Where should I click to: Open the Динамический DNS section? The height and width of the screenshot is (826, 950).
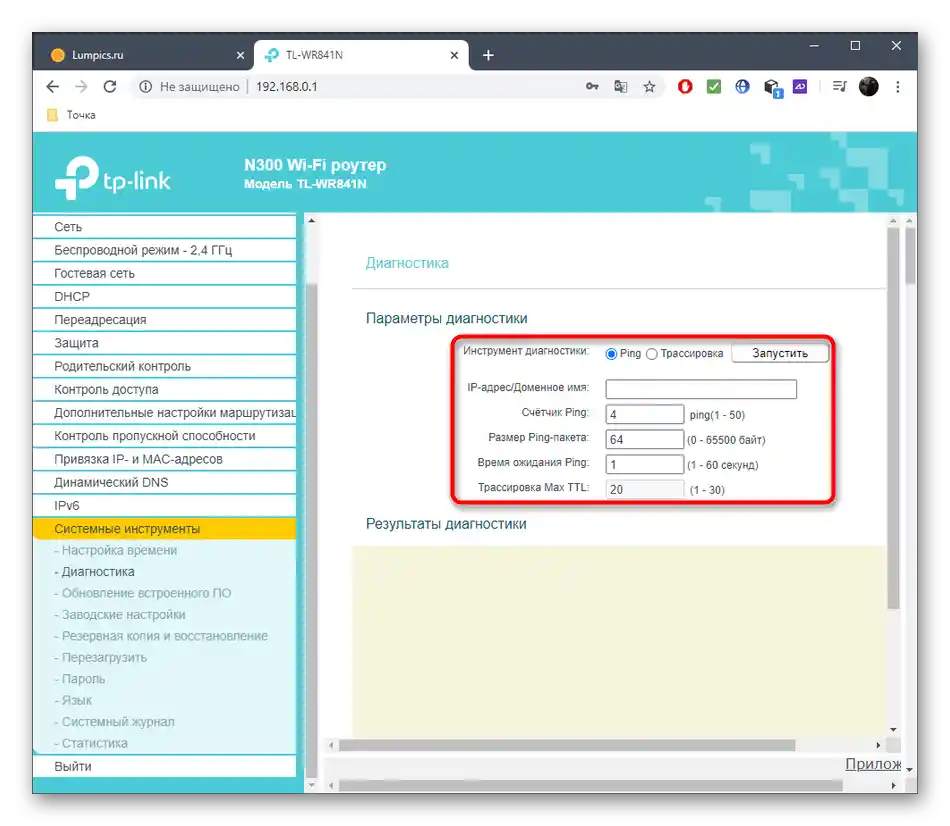pos(165,482)
